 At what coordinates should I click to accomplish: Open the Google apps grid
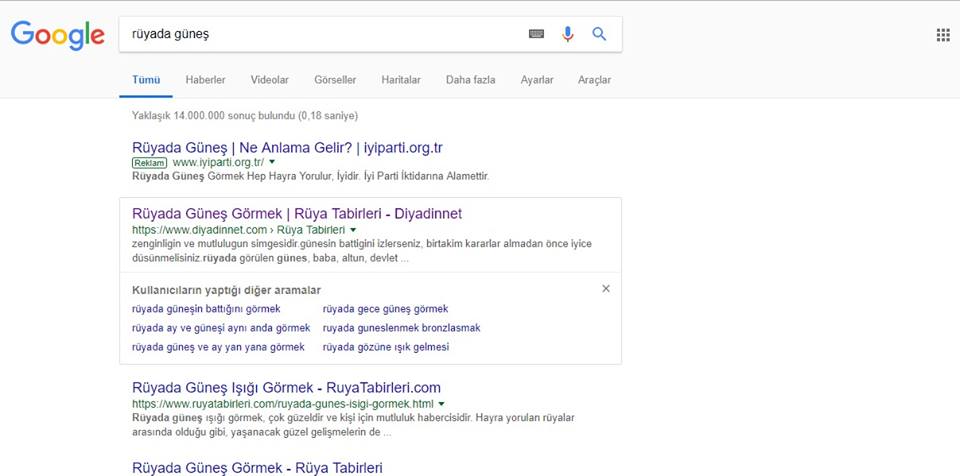(x=942, y=35)
